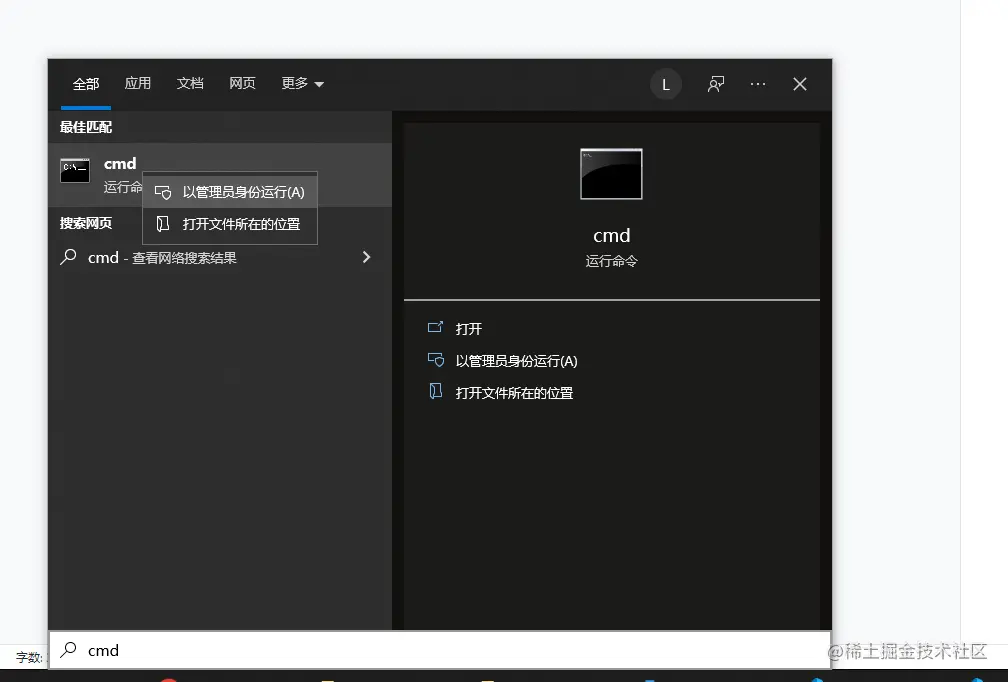
Task: Open the three-dot options menu
Action: click(x=758, y=84)
